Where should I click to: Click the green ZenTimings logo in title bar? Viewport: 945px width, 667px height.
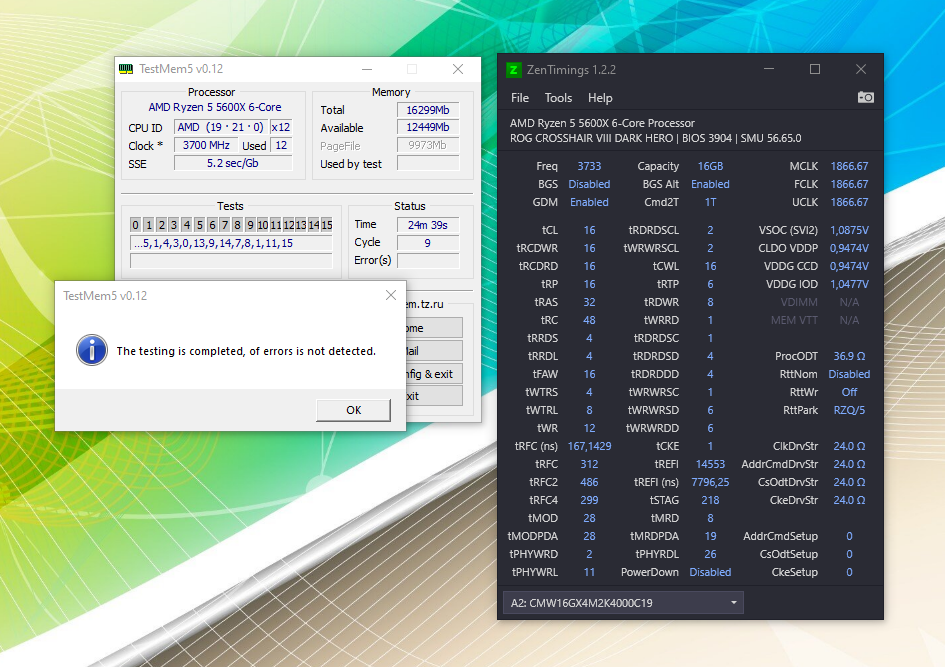(513, 70)
